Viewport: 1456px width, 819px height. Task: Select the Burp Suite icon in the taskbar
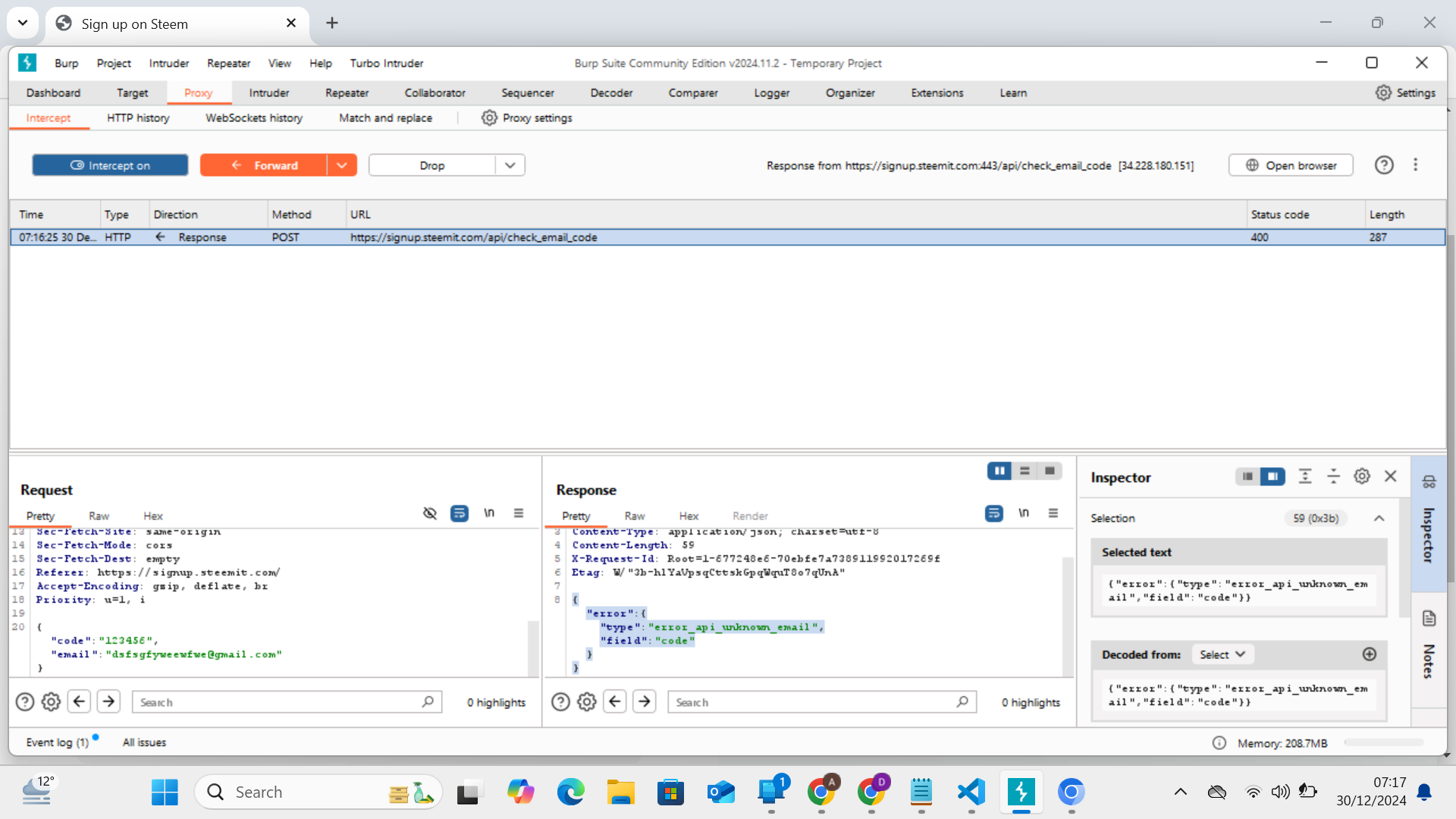pos(1021,792)
